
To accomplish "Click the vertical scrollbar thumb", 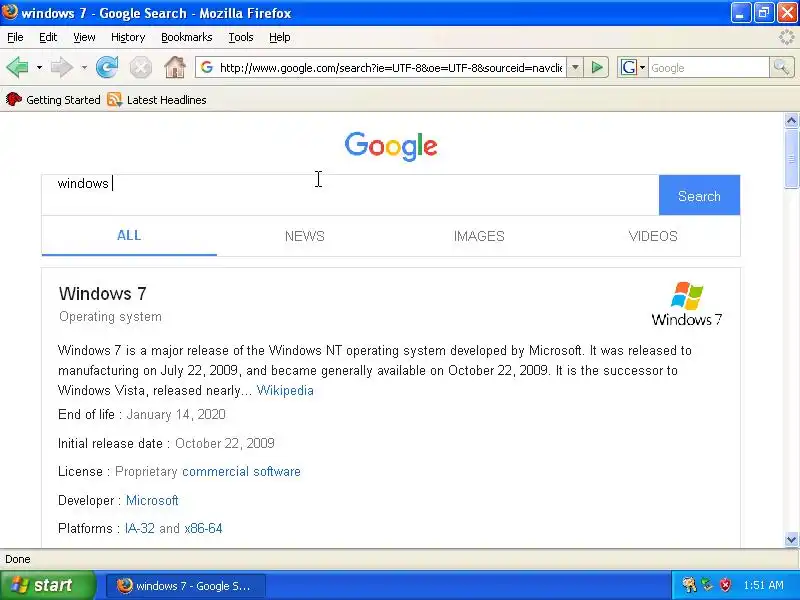I will tap(791, 159).
